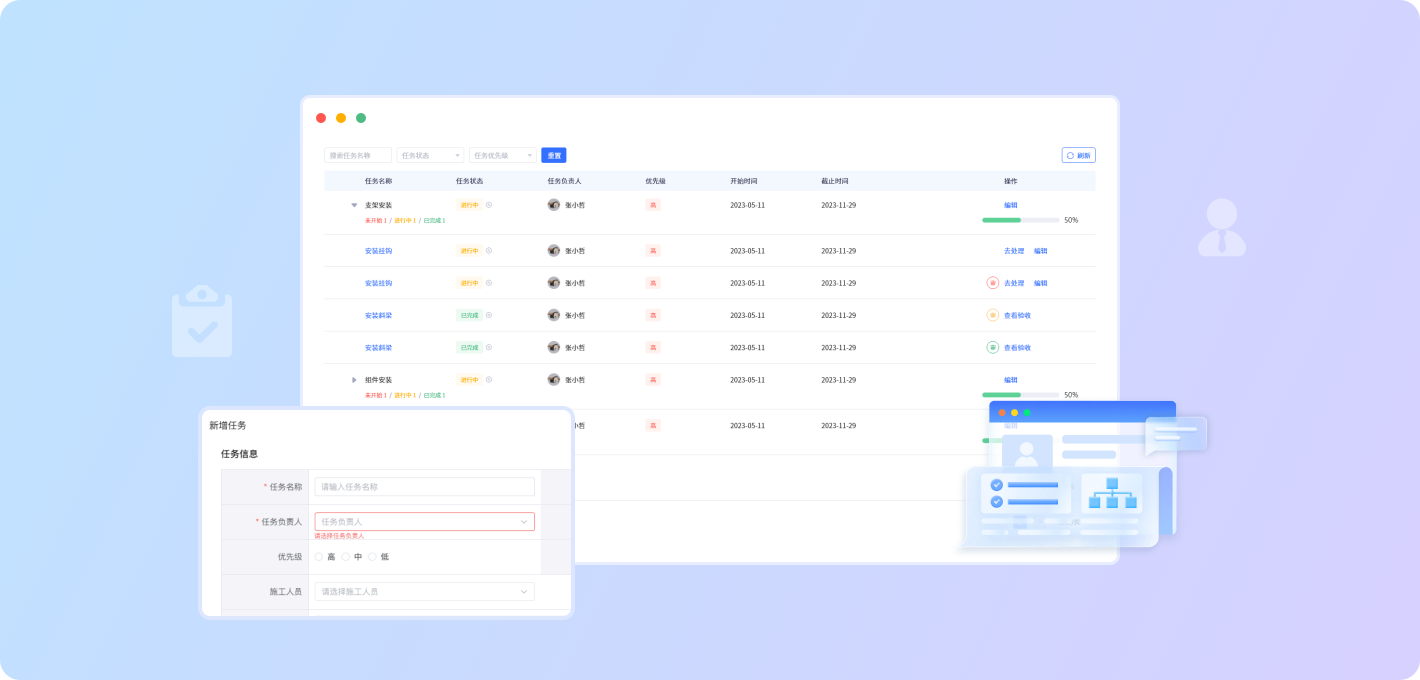The width and height of the screenshot is (1420, 680).
Task: Click the 支架安装 progress bar
Action: pyautogui.click(x=1020, y=220)
